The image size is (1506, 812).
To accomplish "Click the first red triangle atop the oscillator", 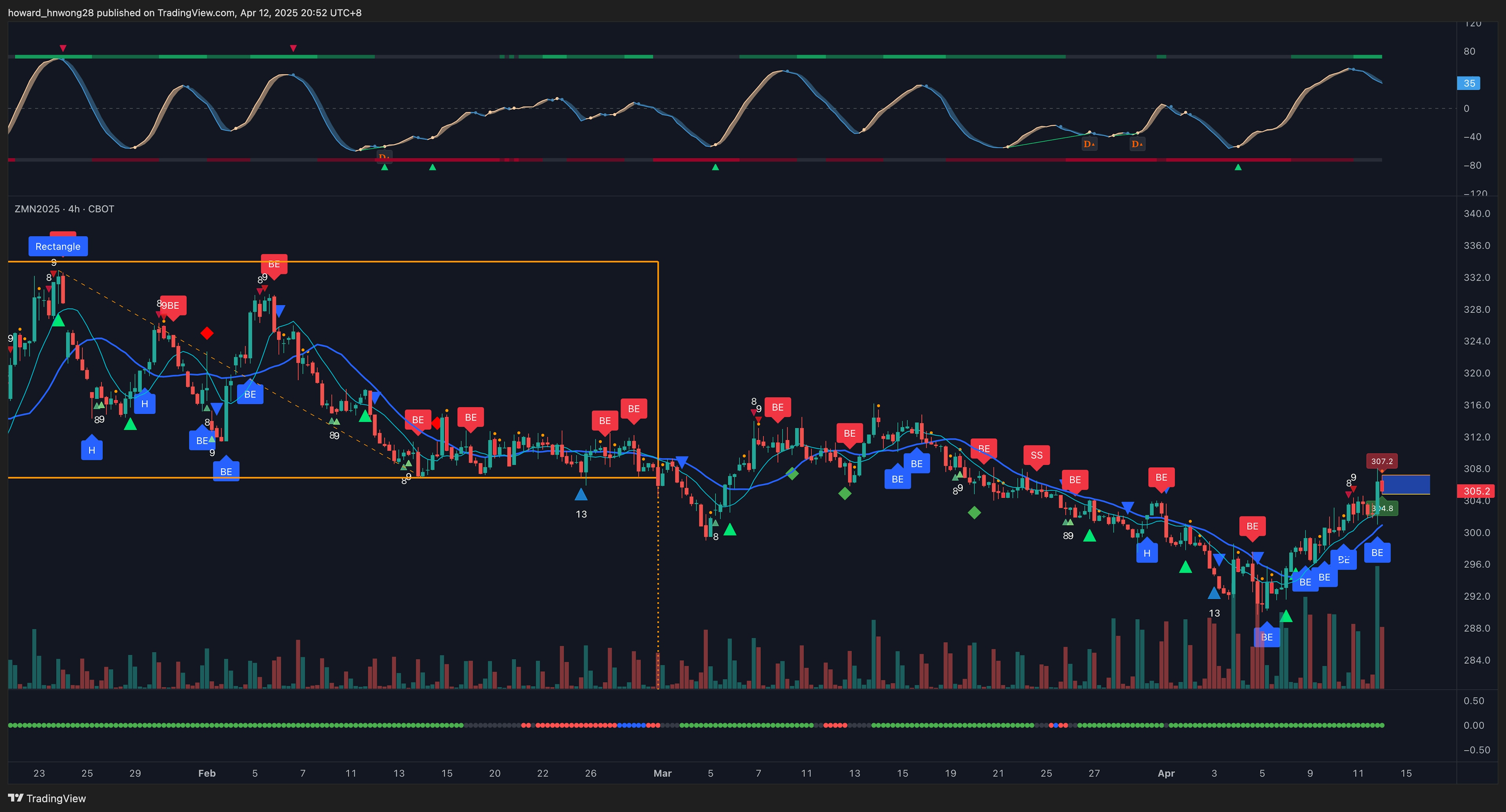I will click(x=63, y=48).
